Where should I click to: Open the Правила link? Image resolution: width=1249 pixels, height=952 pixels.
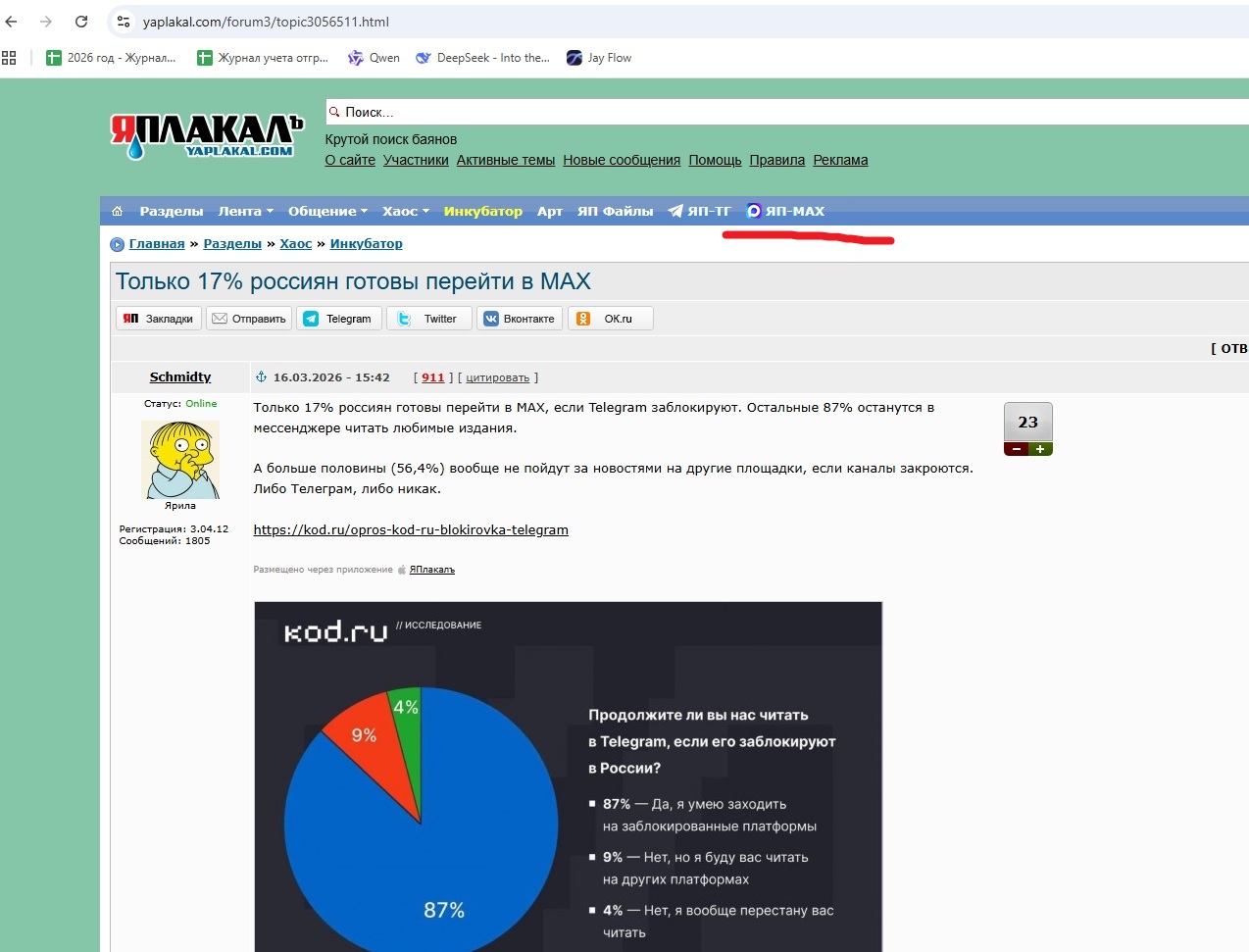pyautogui.click(x=777, y=160)
